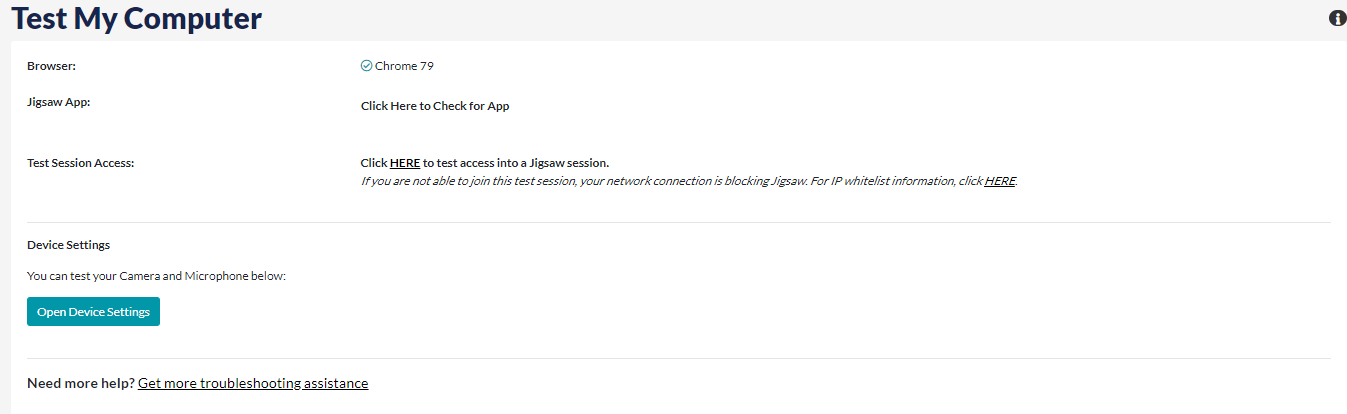Click the Device Settings section heading
This screenshot has height=414, width=1347.
coord(68,245)
